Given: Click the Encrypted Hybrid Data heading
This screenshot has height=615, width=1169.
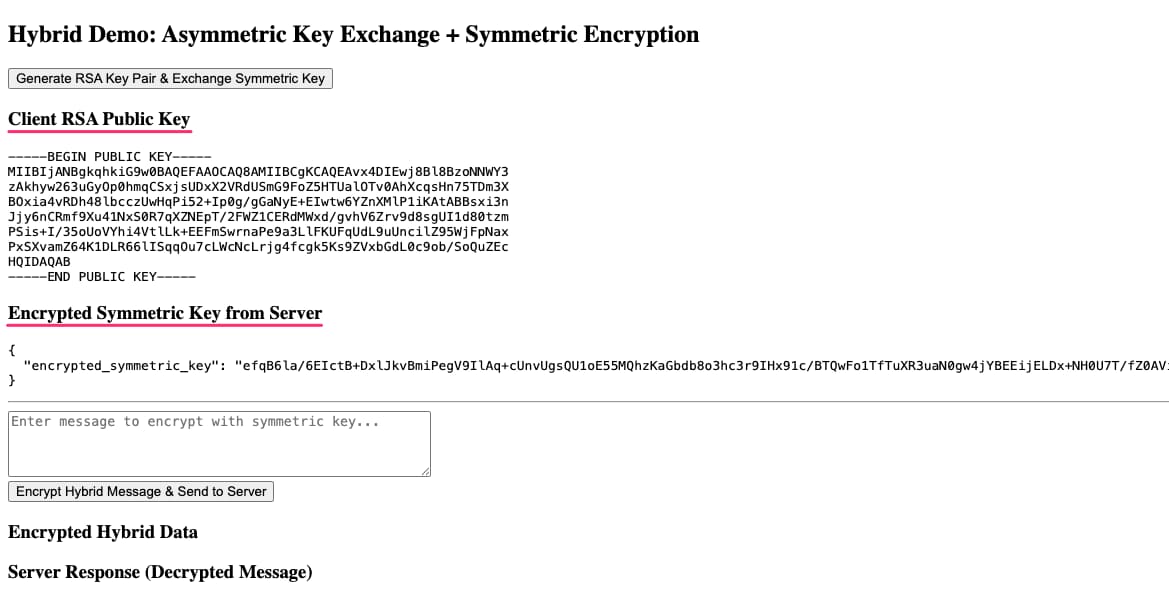Looking at the screenshot, I should tap(103, 532).
